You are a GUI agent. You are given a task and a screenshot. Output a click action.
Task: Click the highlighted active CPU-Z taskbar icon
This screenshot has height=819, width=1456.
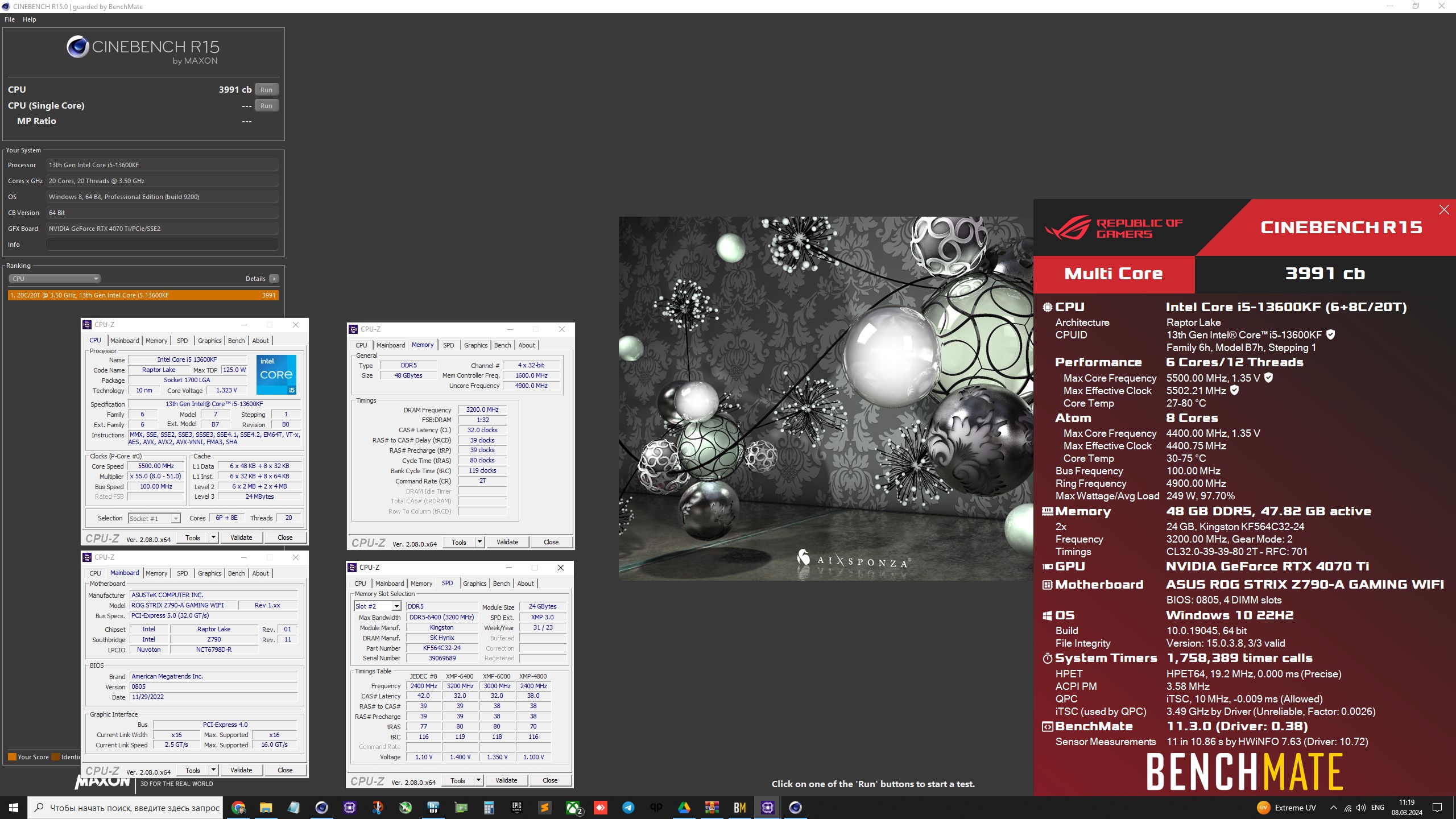pos(768,807)
